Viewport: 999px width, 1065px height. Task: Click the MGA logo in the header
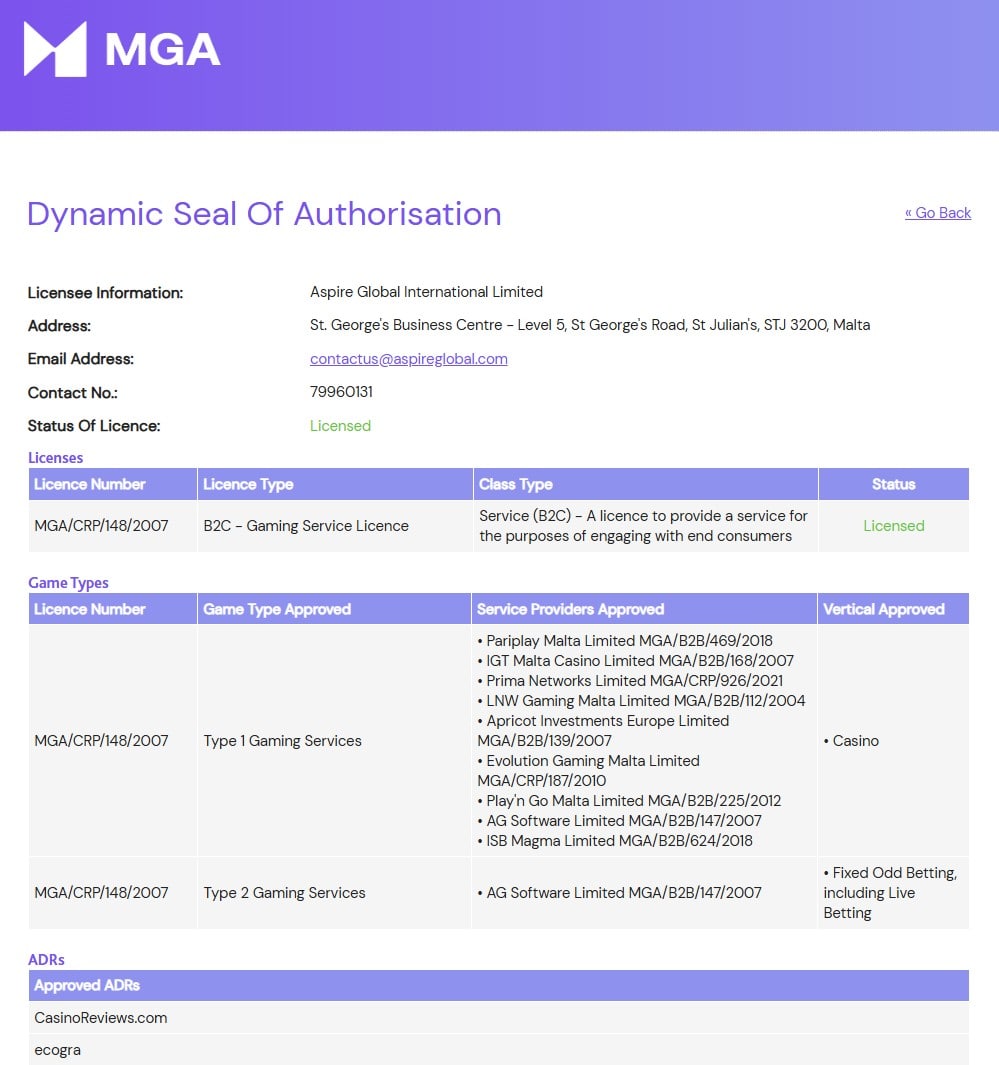[122, 49]
